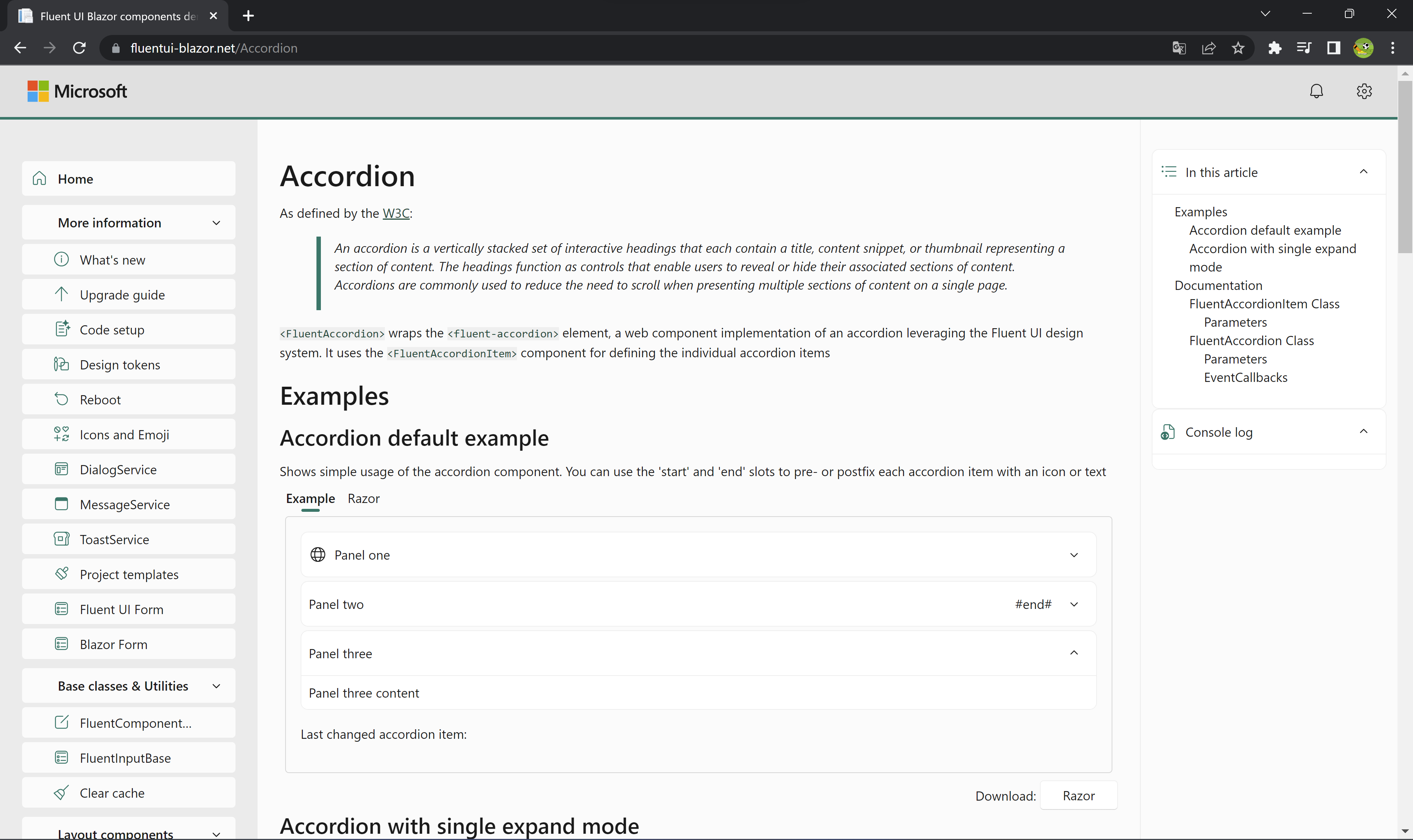This screenshot has height=840, width=1413.
Task: Collapse In this article panel
Action: pyautogui.click(x=1364, y=171)
